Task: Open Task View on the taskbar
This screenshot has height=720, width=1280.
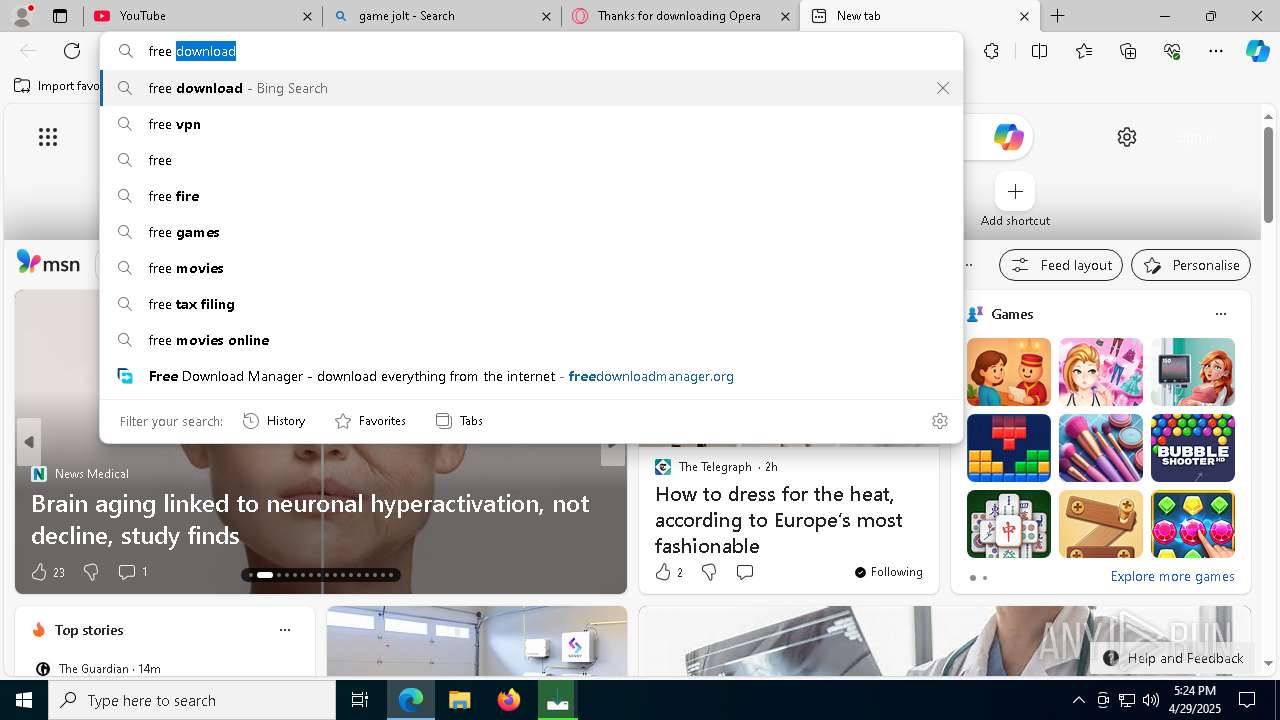Action: [360, 700]
